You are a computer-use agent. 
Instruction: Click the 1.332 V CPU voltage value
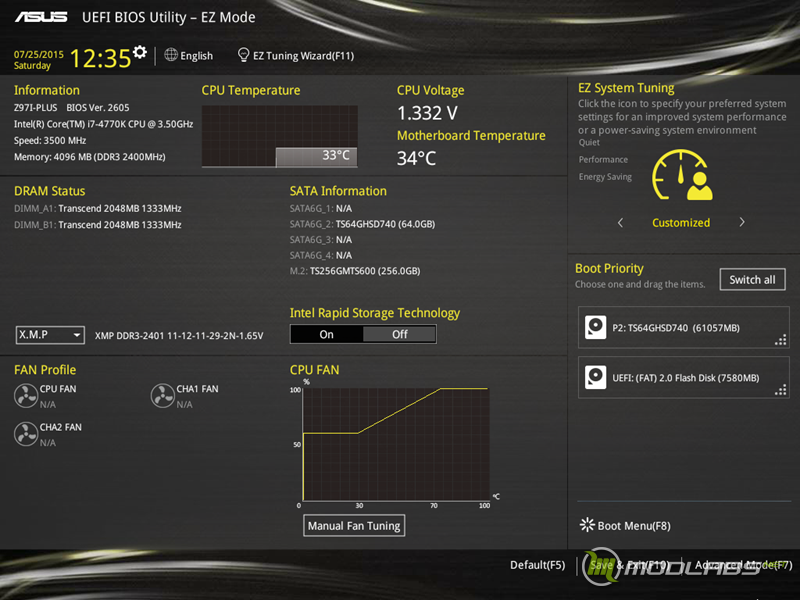[428, 113]
